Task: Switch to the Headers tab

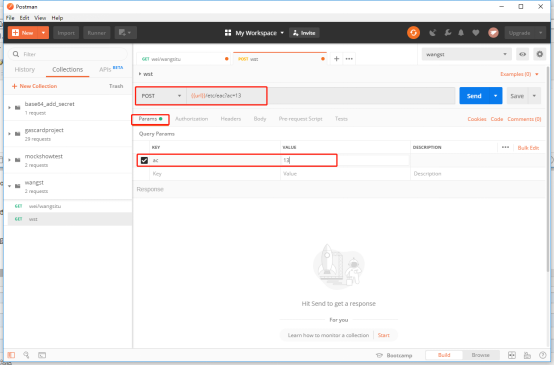Action: (x=231, y=119)
